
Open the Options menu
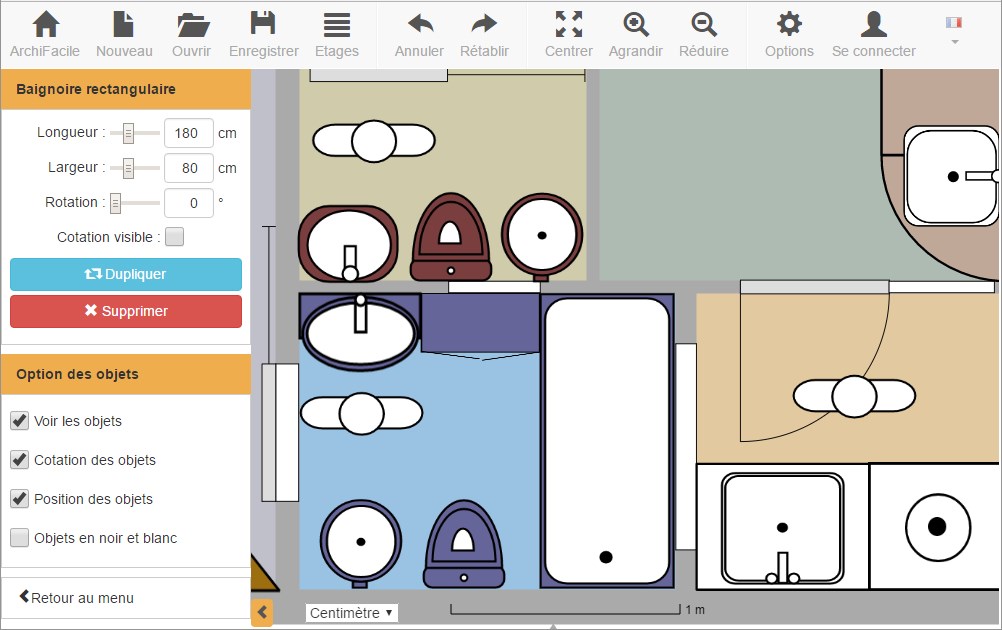coord(789,34)
